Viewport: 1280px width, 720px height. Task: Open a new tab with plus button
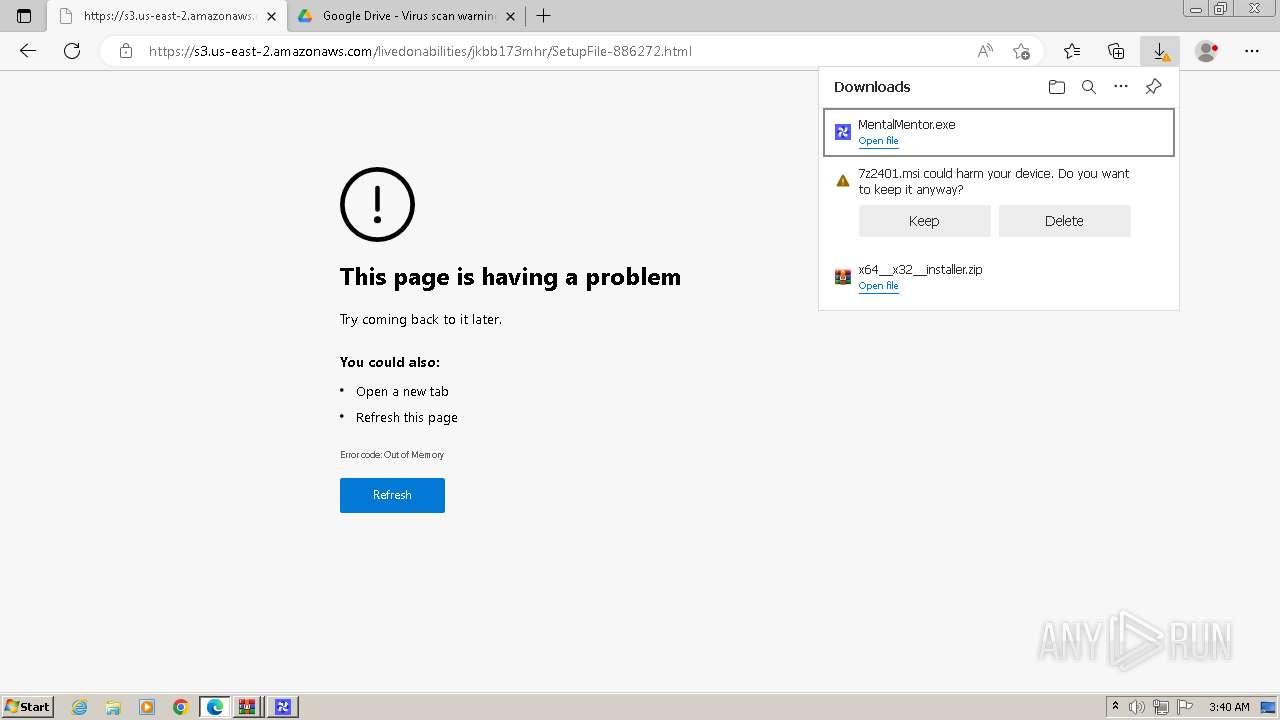point(543,16)
